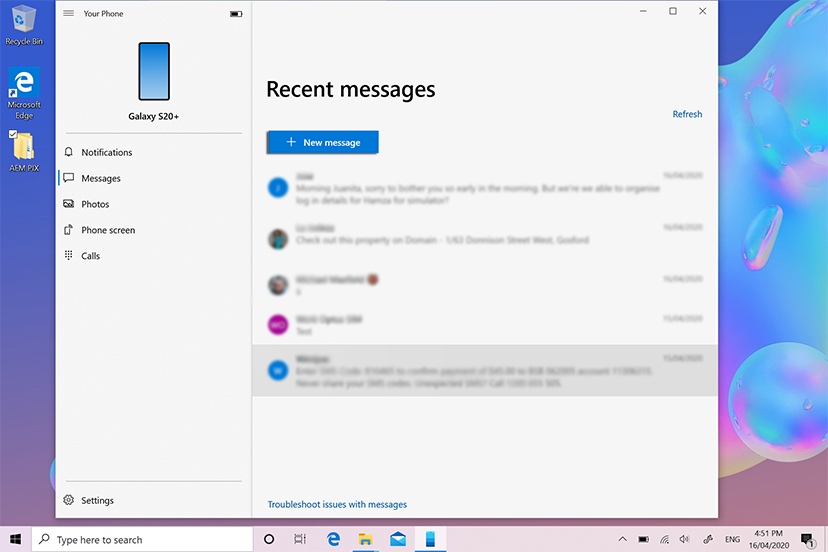Change ENG input language
828x552 pixels.
pyautogui.click(x=732, y=539)
